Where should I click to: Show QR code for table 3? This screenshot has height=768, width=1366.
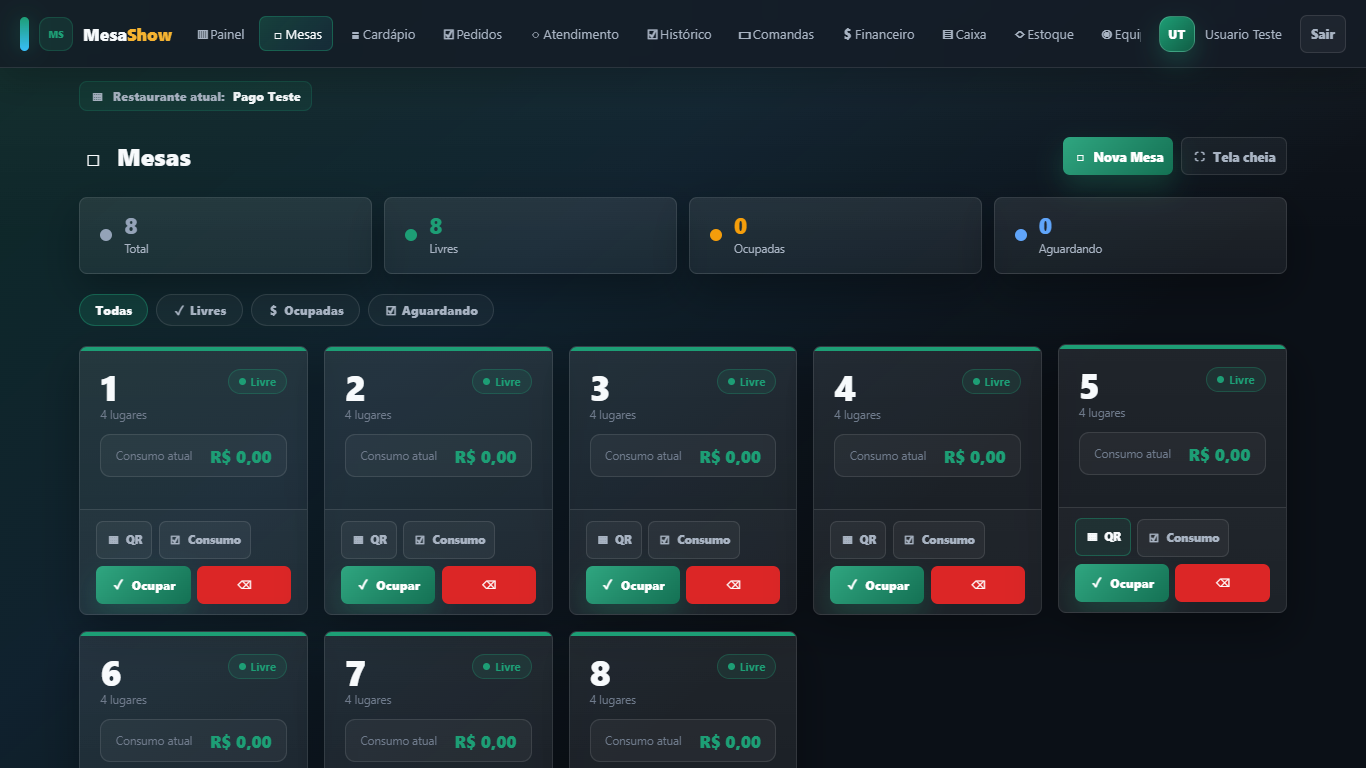[x=614, y=540]
